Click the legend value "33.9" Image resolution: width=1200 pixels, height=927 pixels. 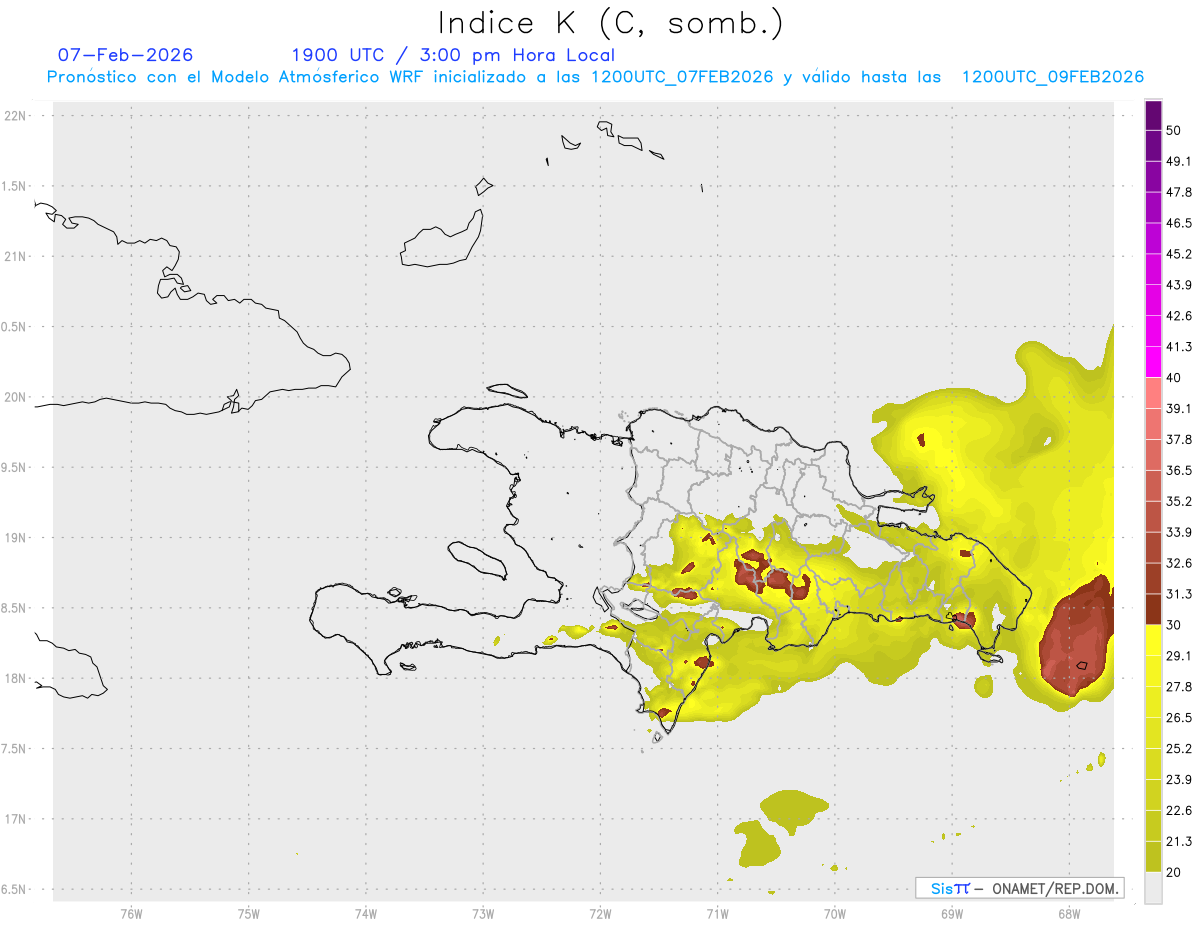(1179, 532)
